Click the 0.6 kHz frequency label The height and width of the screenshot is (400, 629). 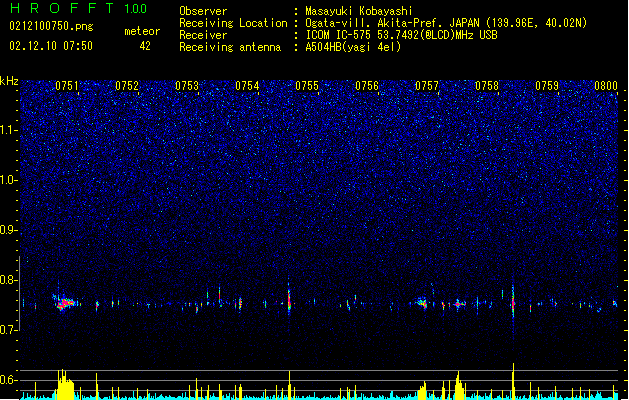coord(8,380)
